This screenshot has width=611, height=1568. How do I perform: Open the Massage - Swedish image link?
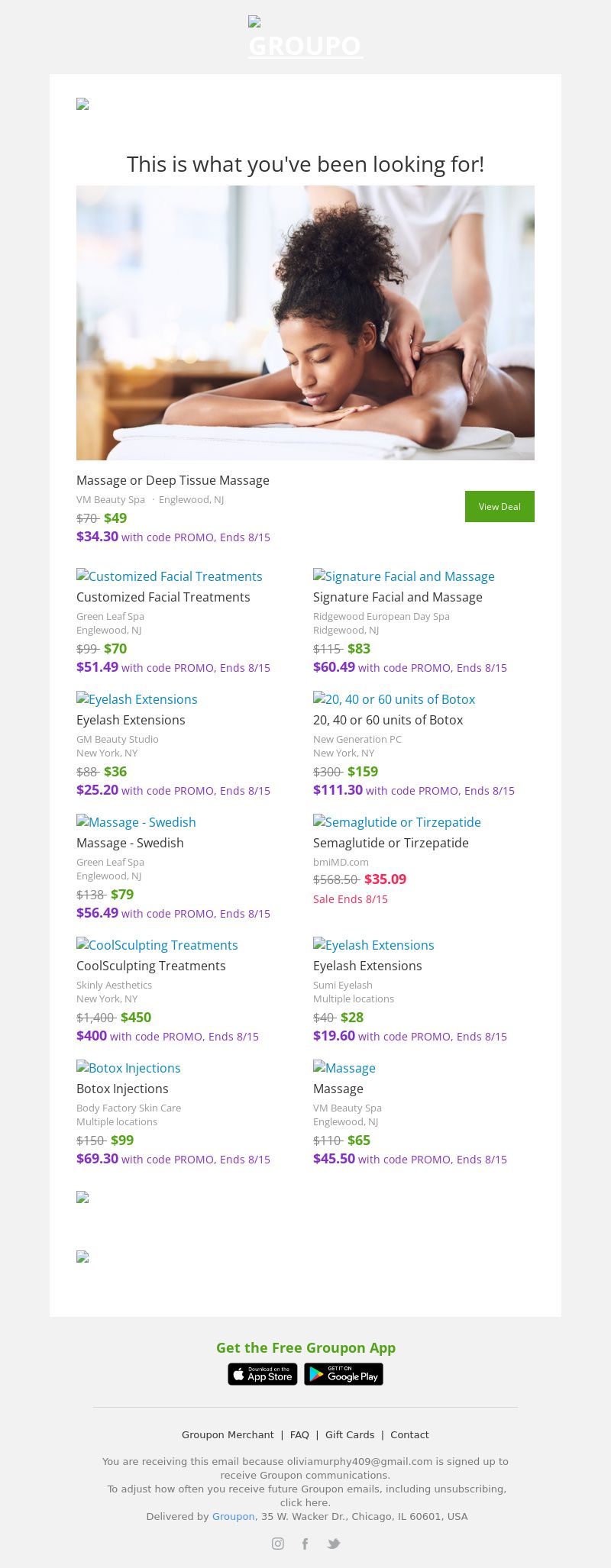pos(137,822)
